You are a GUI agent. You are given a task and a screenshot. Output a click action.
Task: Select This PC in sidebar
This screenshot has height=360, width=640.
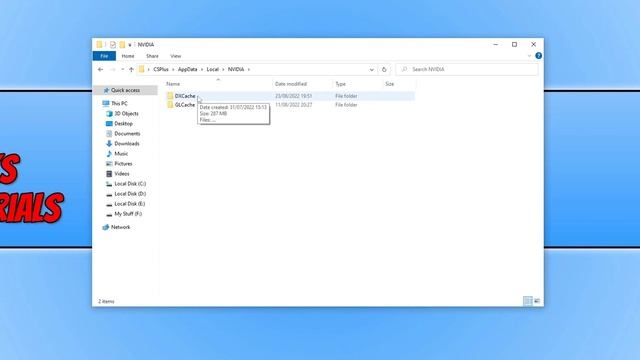point(119,104)
